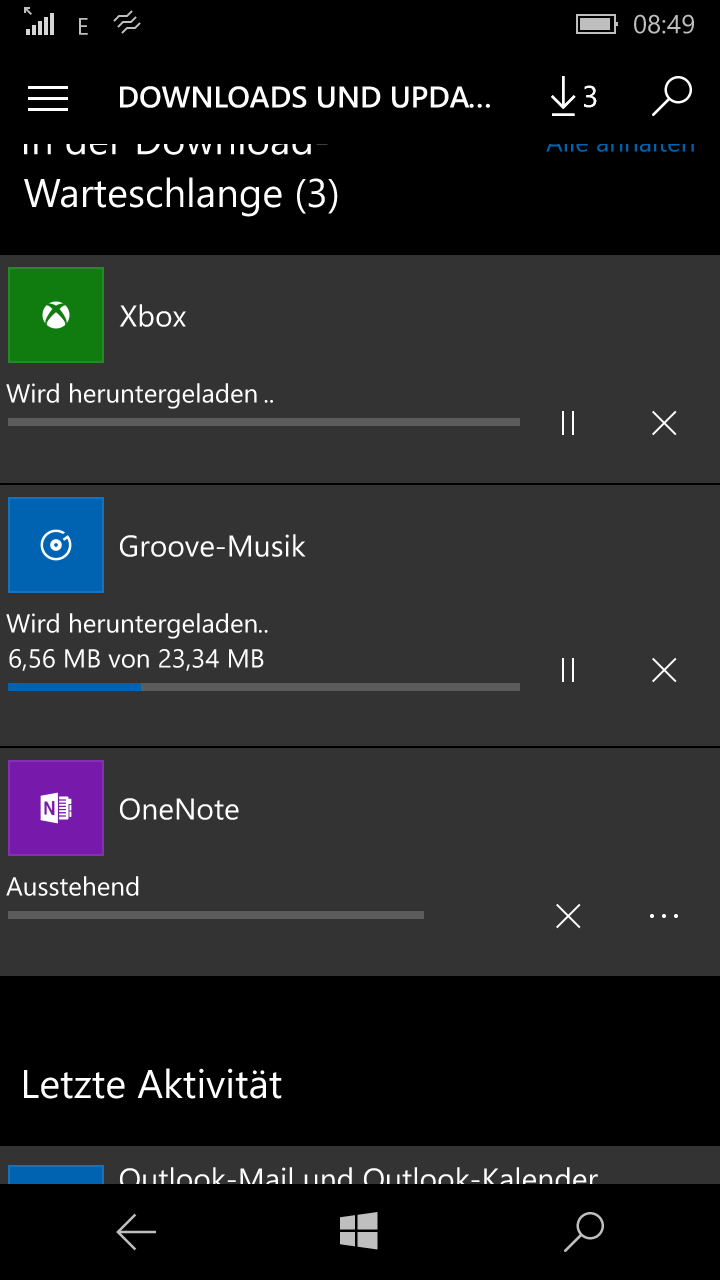Open the hamburger navigation menu
Image resolution: width=720 pixels, height=1280 pixels.
point(48,97)
